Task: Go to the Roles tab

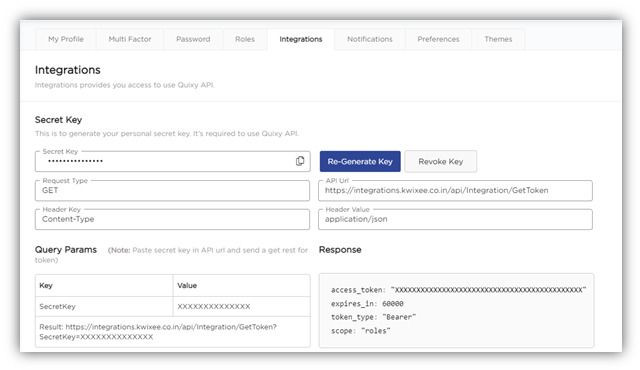Action: pos(245,39)
